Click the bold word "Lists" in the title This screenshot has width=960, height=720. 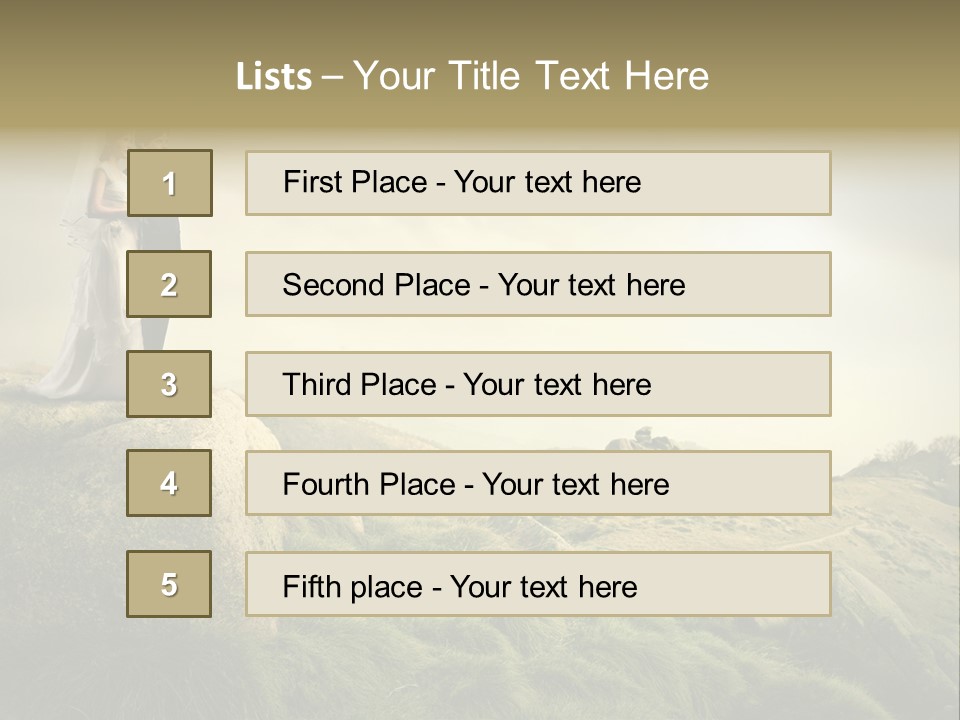click(273, 77)
